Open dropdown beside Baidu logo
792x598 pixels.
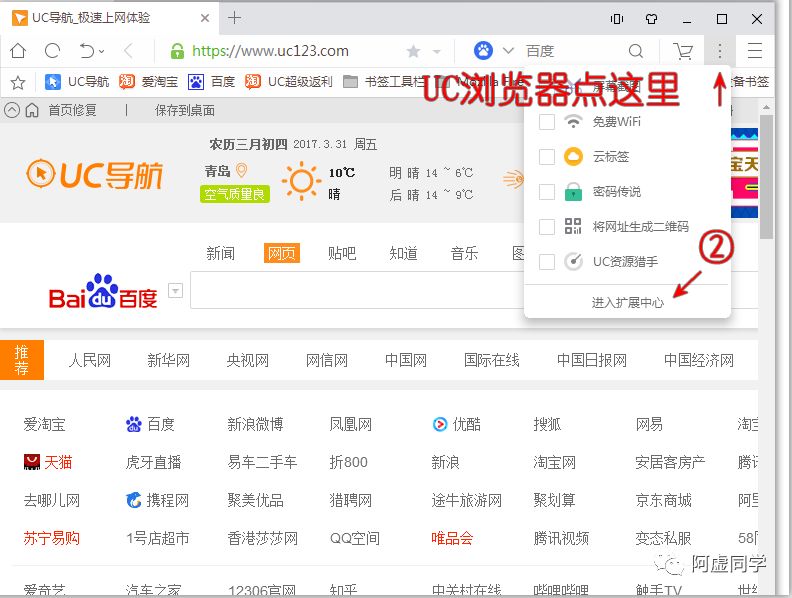(x=175, y=291)
